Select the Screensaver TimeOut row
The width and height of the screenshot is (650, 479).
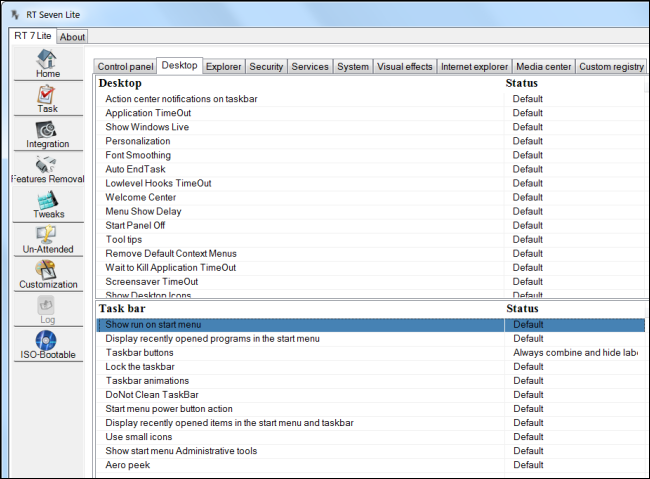click(370, 282)
